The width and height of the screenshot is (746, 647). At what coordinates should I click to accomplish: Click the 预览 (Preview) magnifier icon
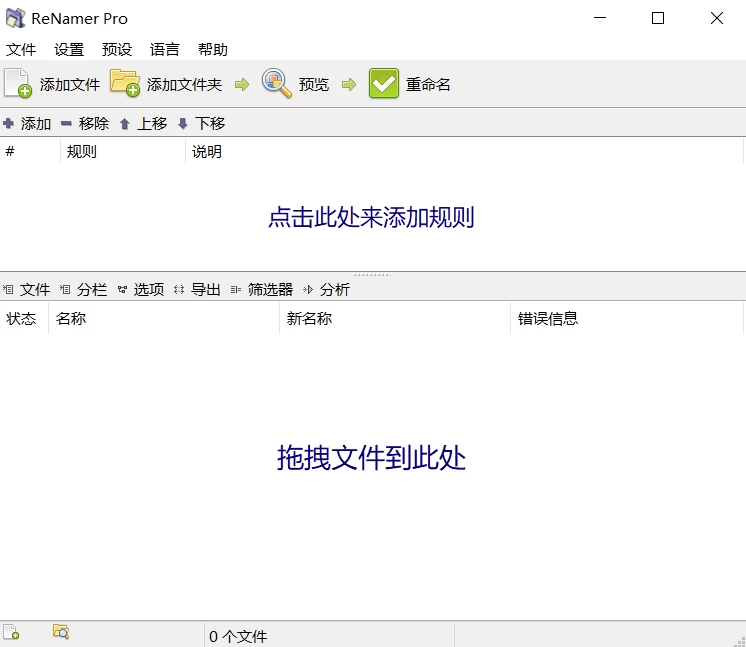click(x=277, y=84)
